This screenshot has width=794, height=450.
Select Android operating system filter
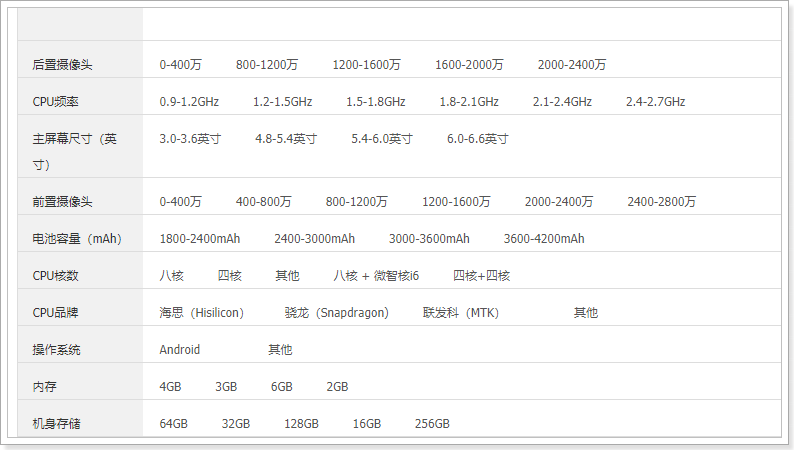(x=180, y=350)
